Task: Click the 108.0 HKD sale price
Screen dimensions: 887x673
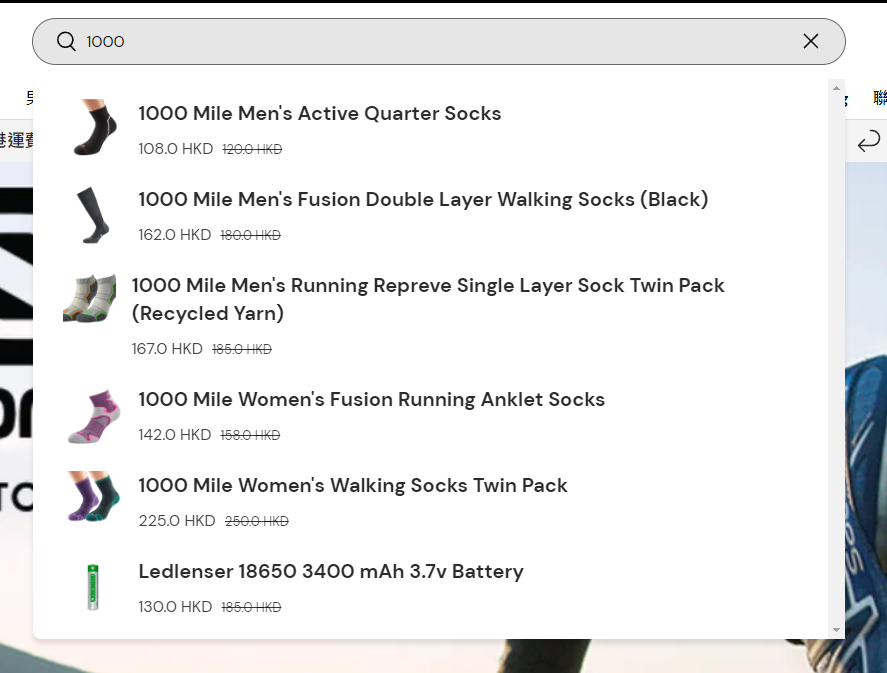Action: (x=175, y=149)
